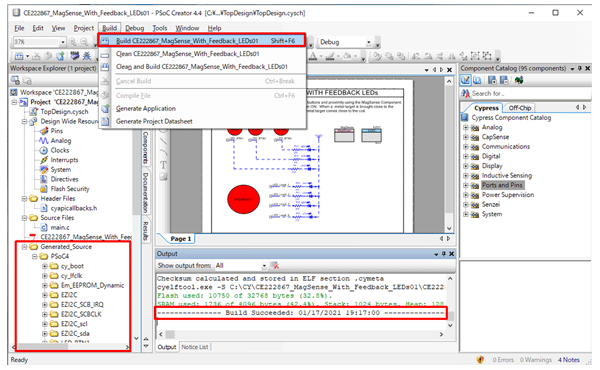The height and width of the screenshot is (370, 600).
Task: Click the ungroup shapes toolbar icon
Action: point(487,56)
